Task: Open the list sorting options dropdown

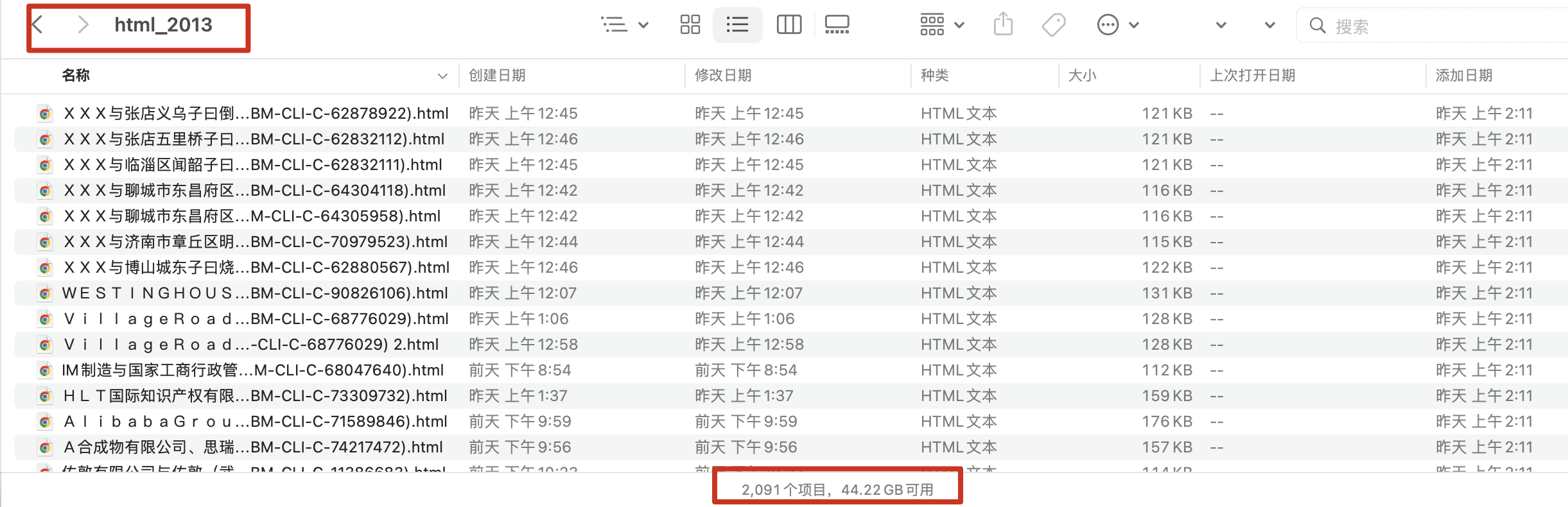Action: [624, 25]
